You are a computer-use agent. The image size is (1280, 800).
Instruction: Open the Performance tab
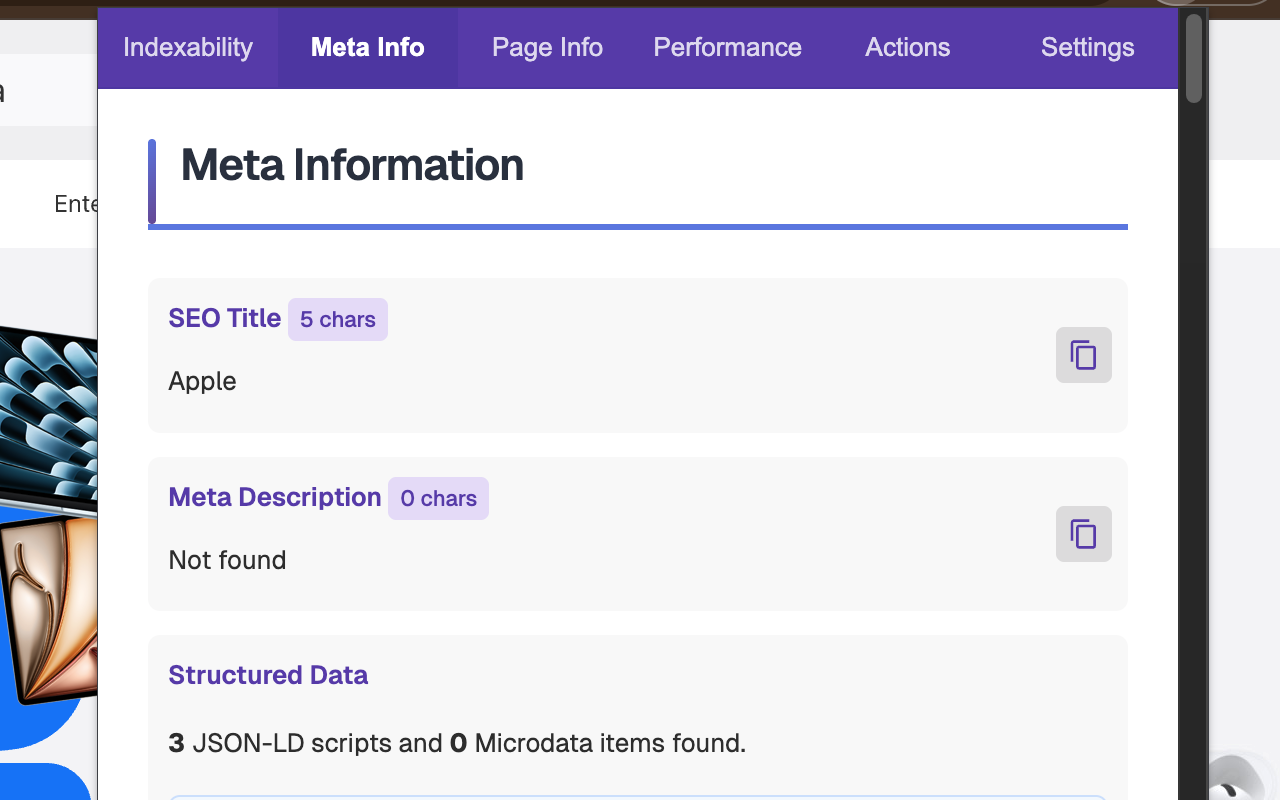click(x=727, y=47)
